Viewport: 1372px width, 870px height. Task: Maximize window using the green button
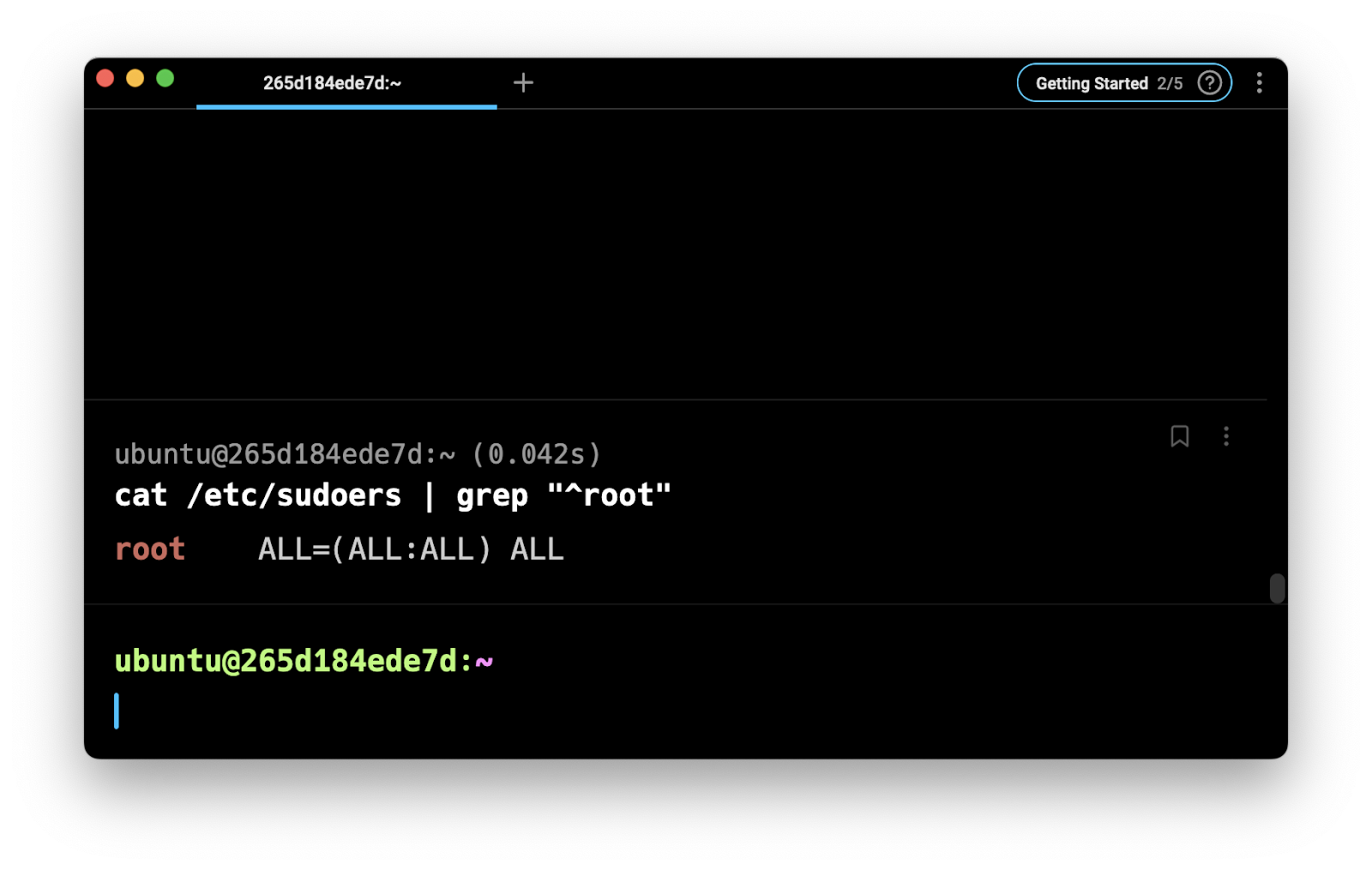tap(165, 79)
